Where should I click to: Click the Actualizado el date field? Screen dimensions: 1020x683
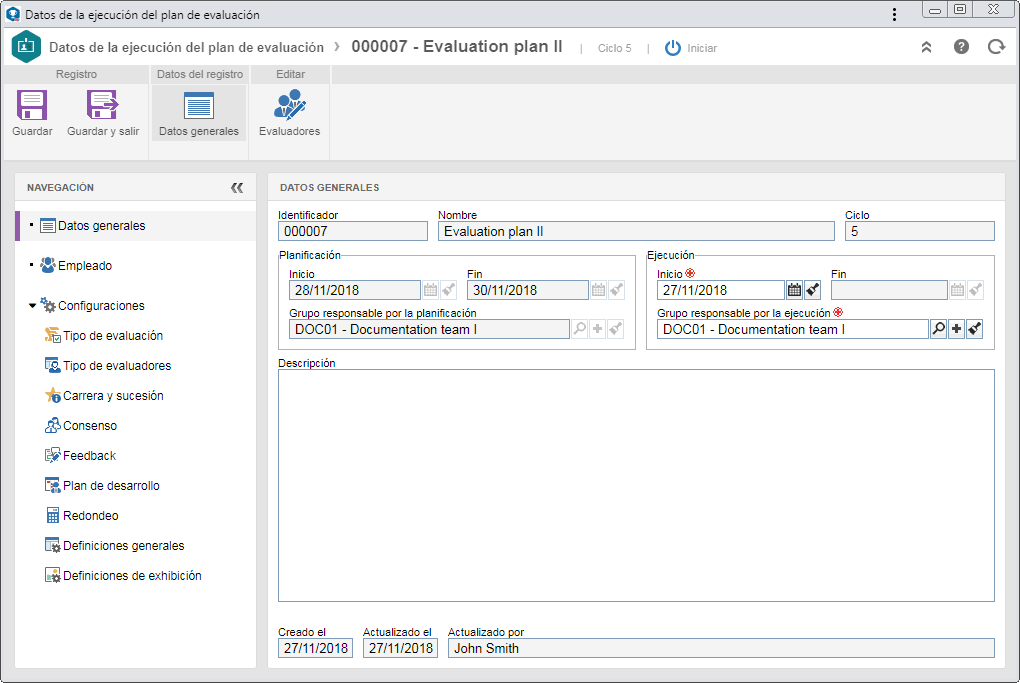(x=400, y=648)
